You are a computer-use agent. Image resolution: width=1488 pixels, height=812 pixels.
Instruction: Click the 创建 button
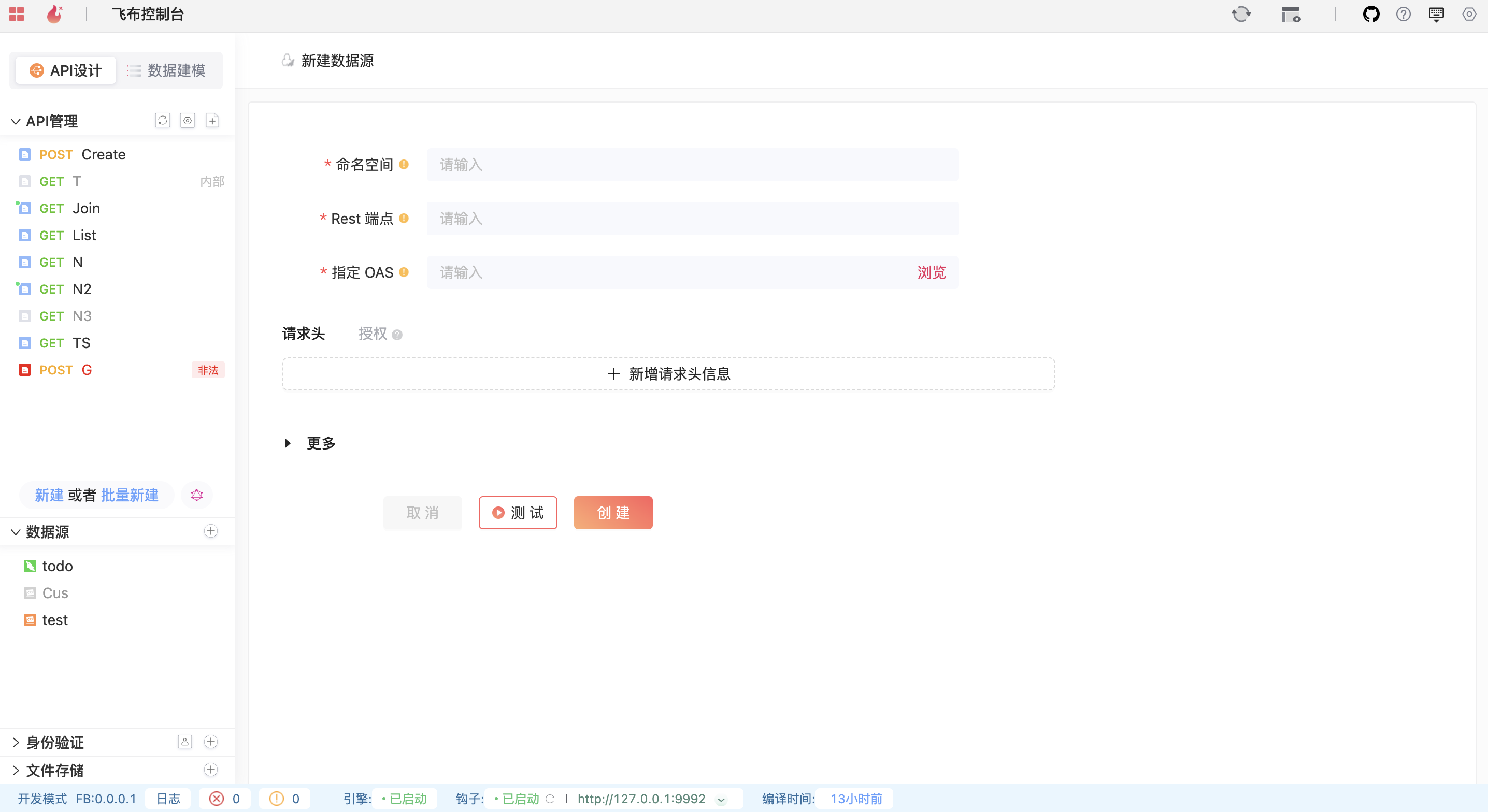point(613,512)
